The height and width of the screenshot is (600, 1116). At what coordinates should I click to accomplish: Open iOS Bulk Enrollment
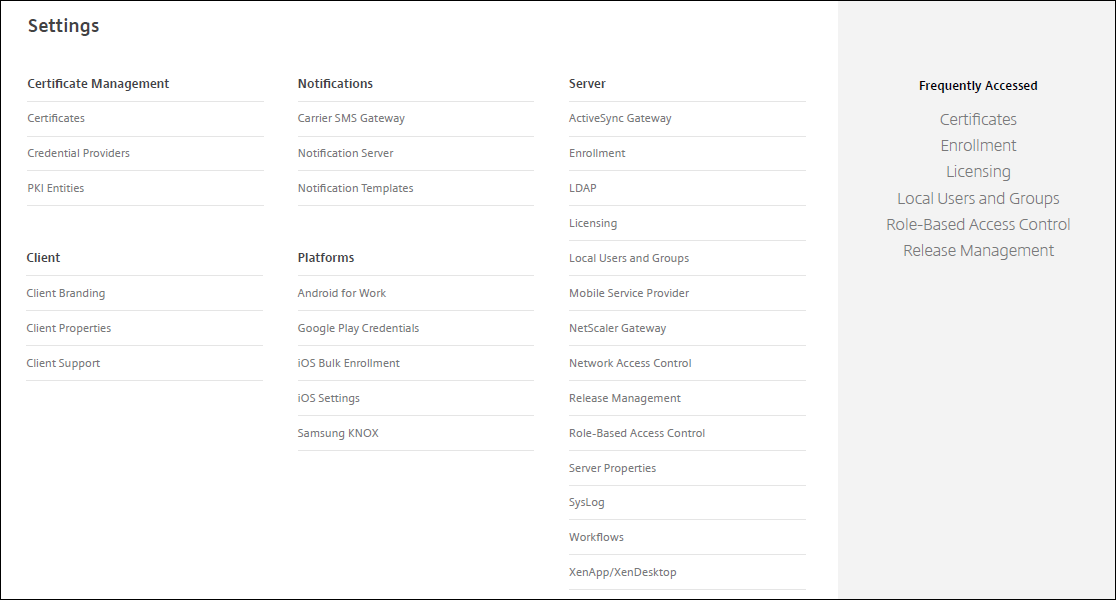(348, 363)
